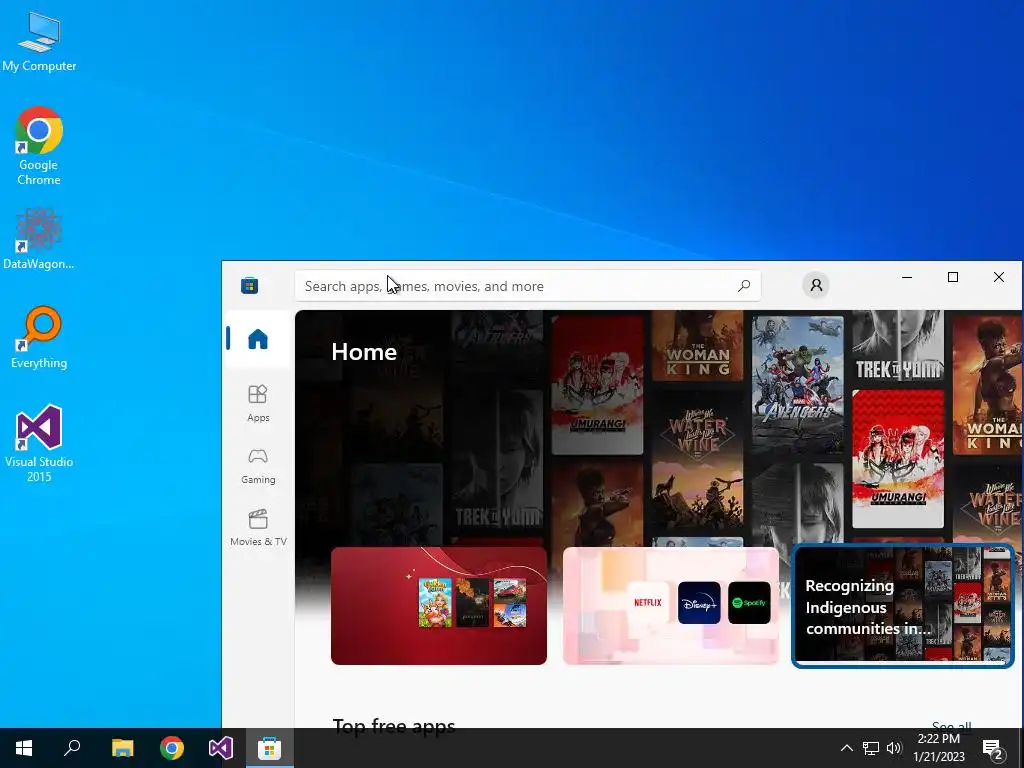Click the Microsoft Store logo icon
This screenshot has width=1024, height=768.
(249, 285)
